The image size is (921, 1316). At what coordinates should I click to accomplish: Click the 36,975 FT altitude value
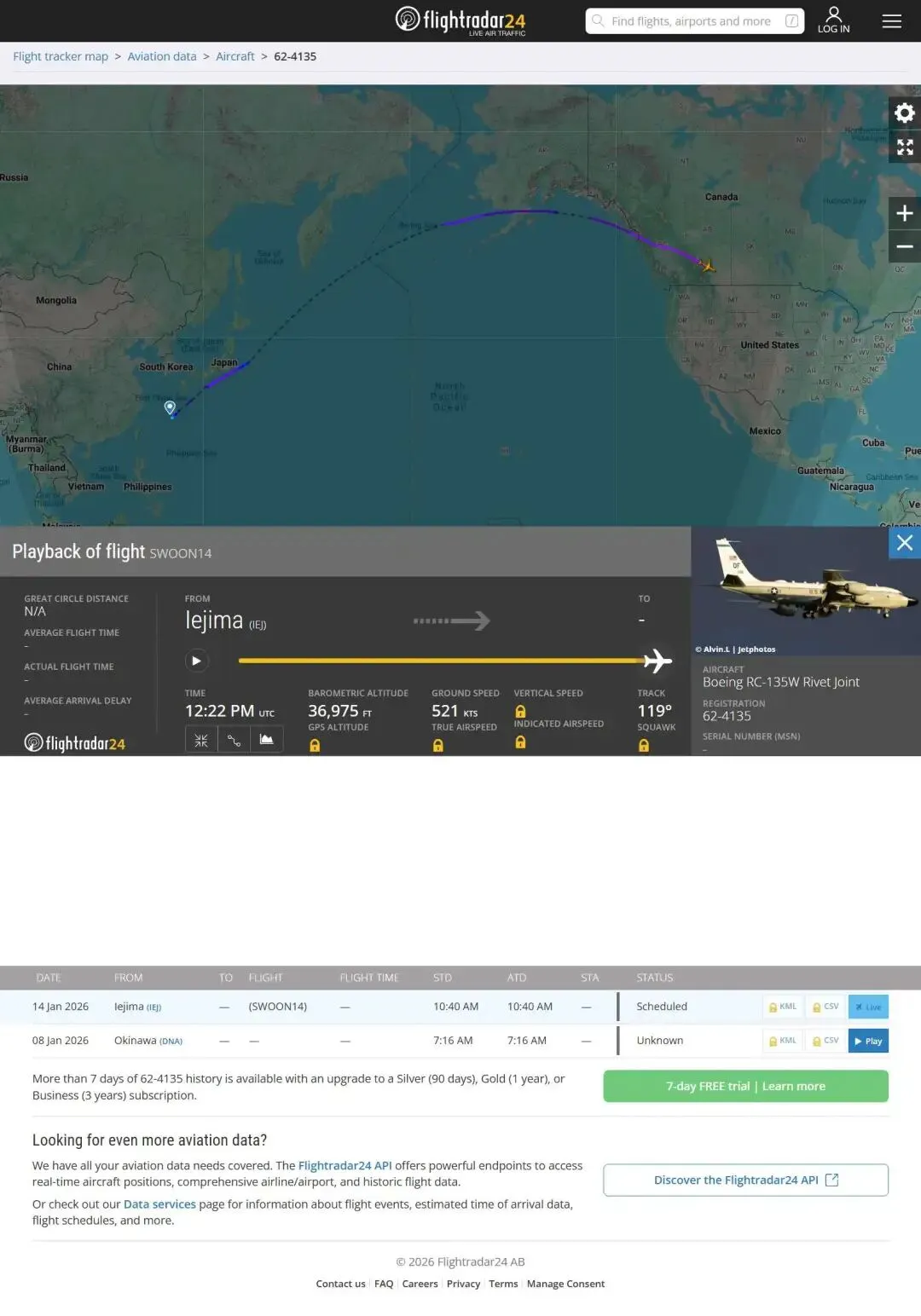(339, 711)
